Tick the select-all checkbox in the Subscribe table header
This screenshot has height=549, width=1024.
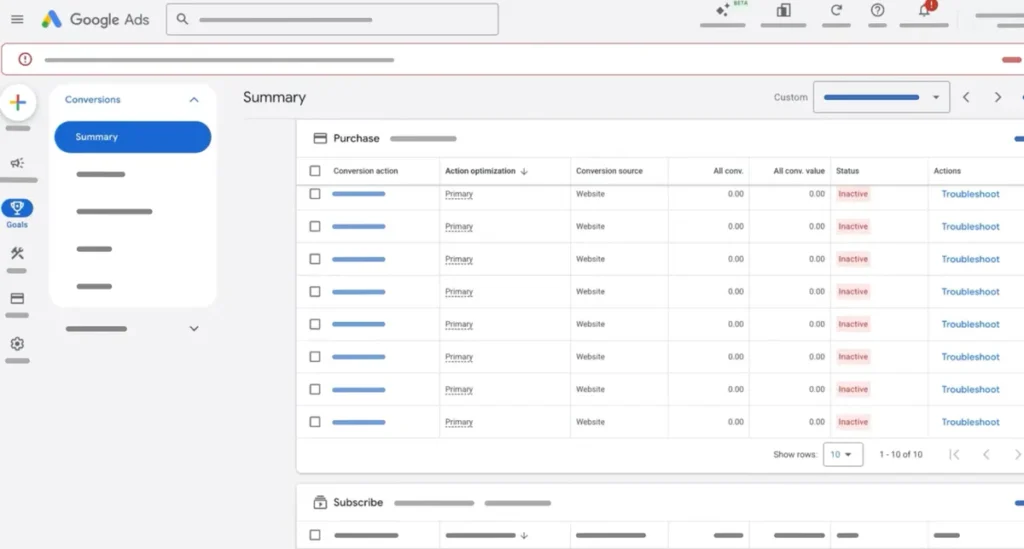(315, 535)
